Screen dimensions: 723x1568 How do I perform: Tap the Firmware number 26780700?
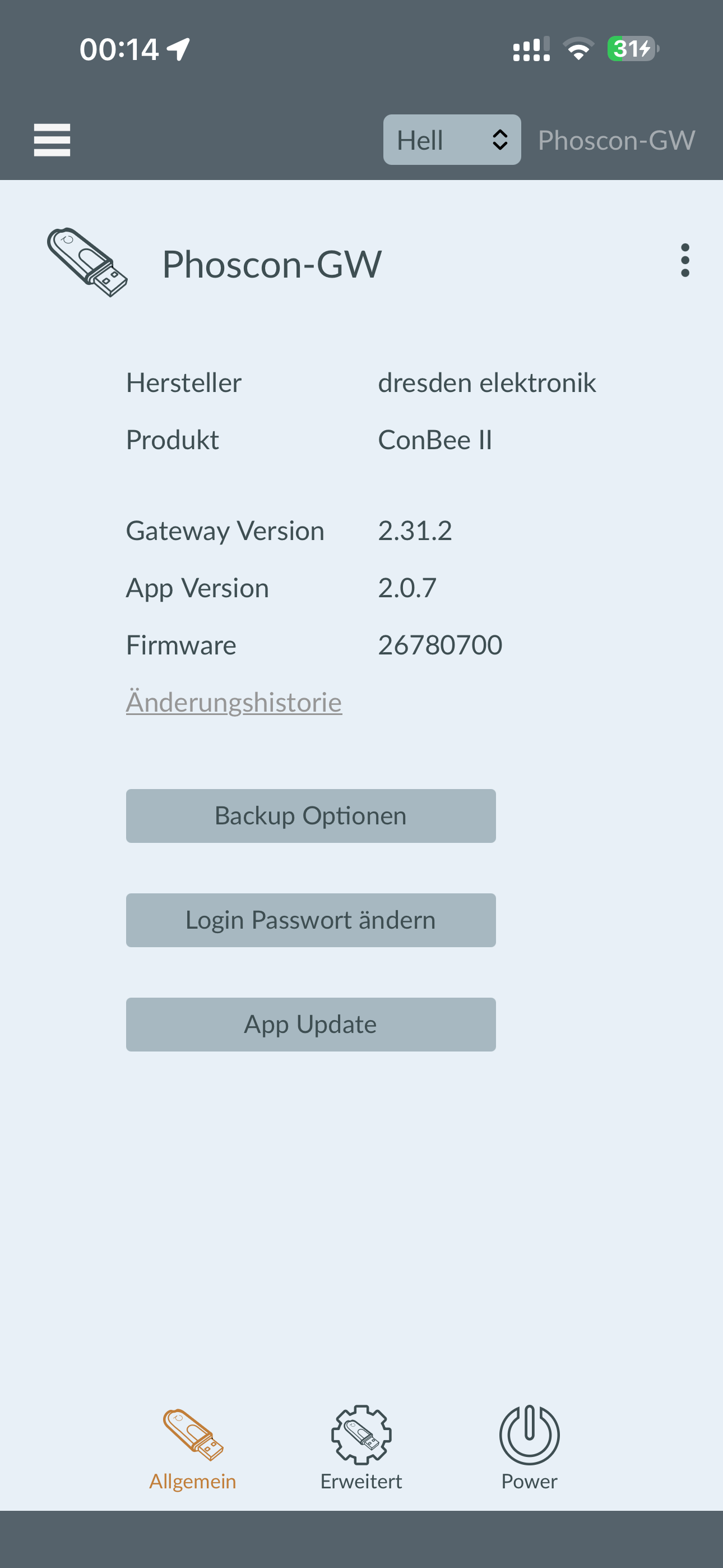[440, 645]
